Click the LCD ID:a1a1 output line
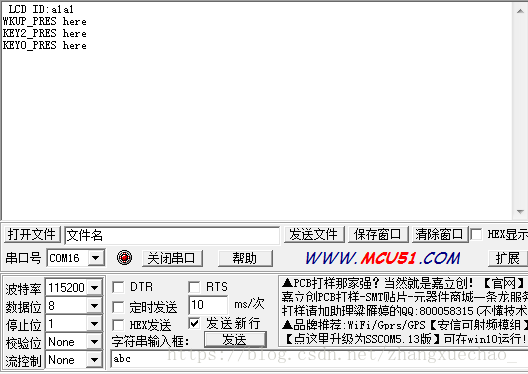 point(40,9)
